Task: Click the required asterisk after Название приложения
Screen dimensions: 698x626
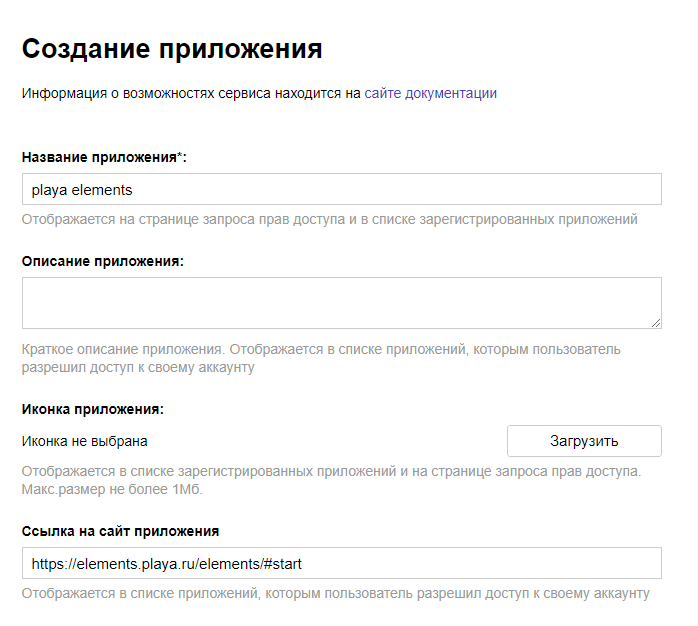Action: (181, 156)
